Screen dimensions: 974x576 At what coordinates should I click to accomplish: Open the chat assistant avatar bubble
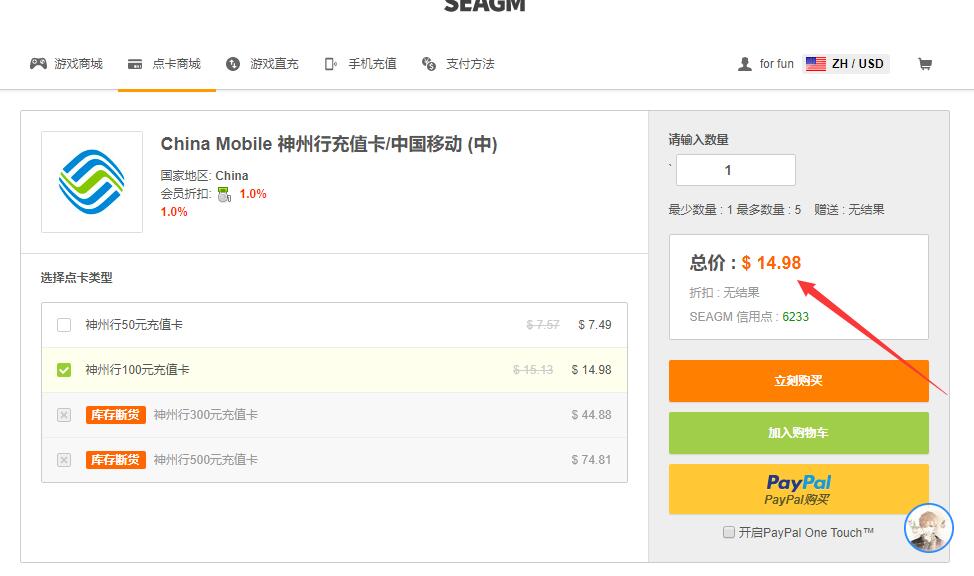(929, 528)
